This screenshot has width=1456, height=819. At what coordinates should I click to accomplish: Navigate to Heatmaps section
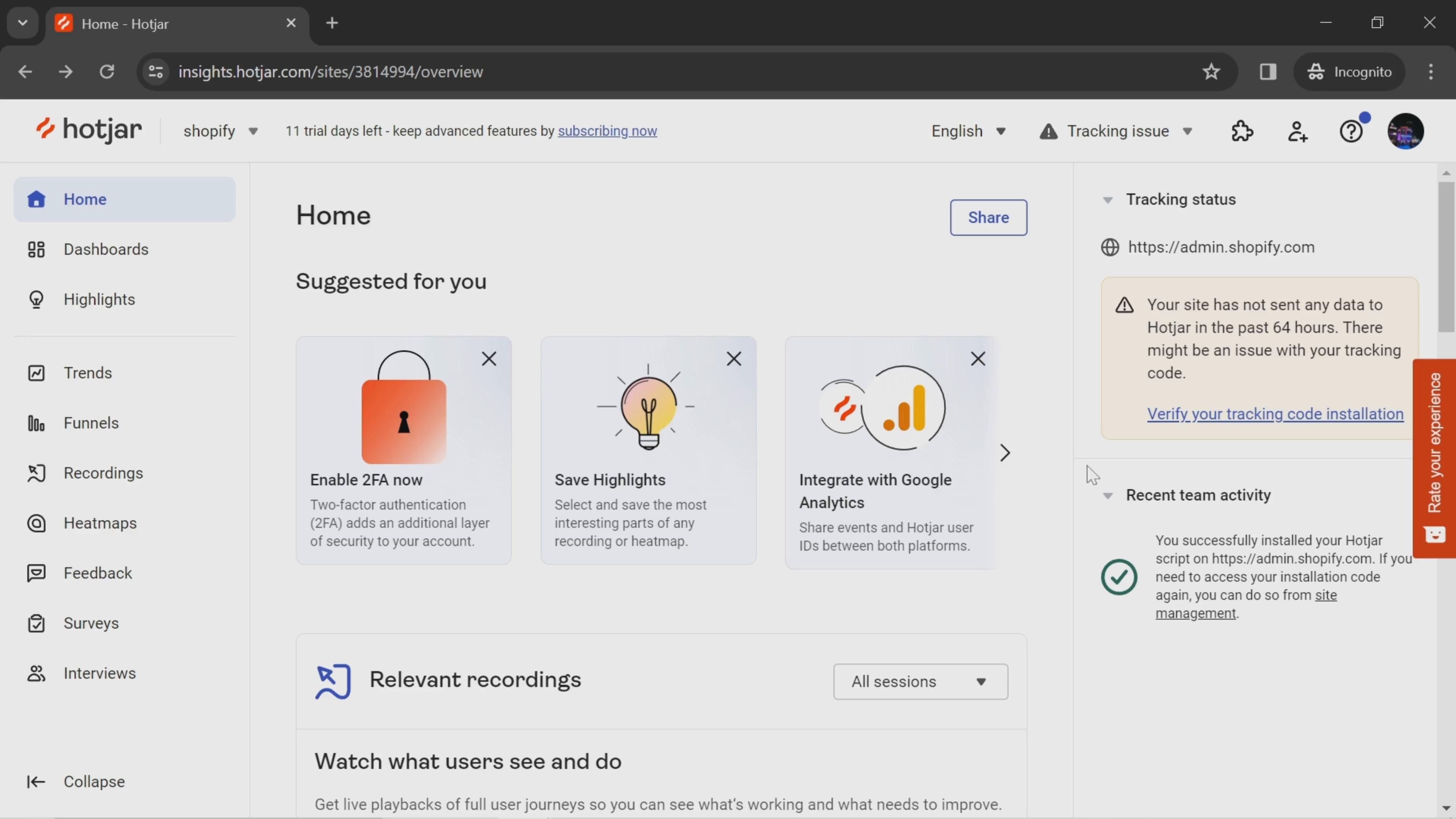(x=100, y=523)
